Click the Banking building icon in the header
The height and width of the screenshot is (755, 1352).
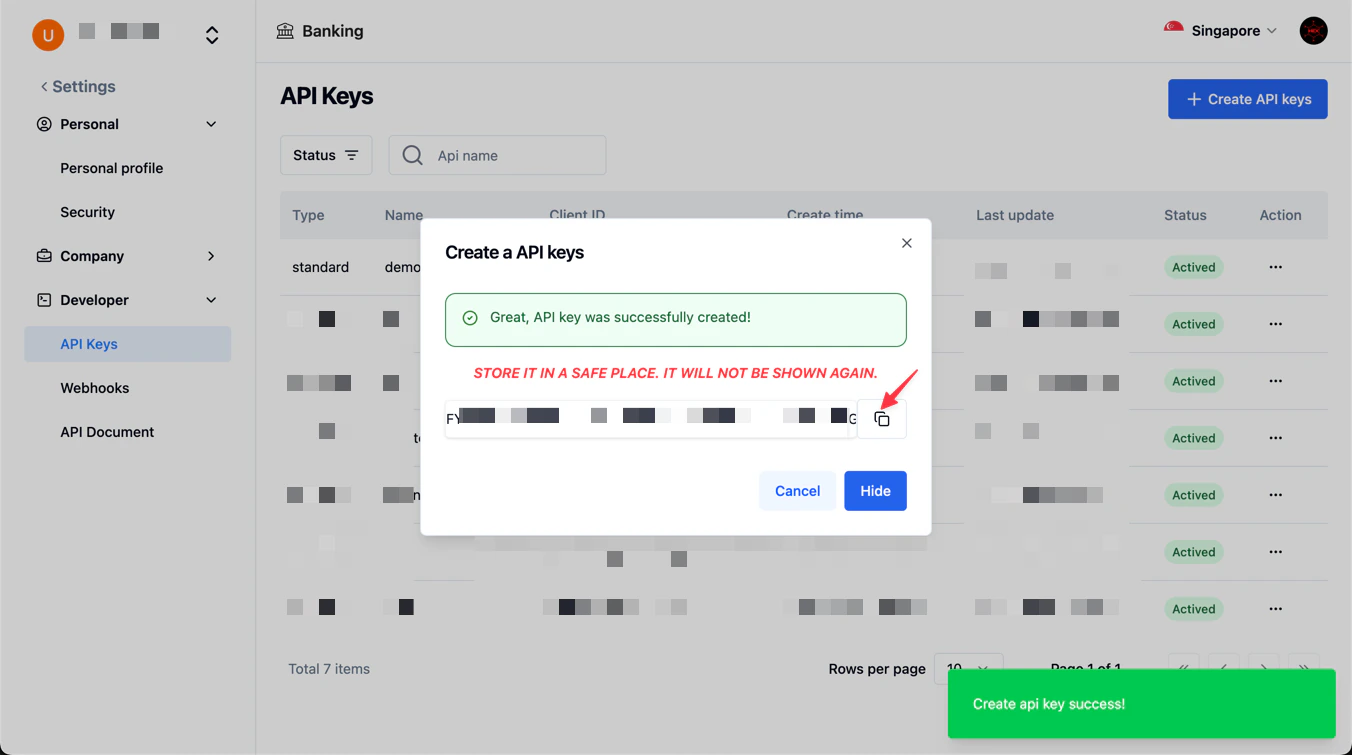285,30
